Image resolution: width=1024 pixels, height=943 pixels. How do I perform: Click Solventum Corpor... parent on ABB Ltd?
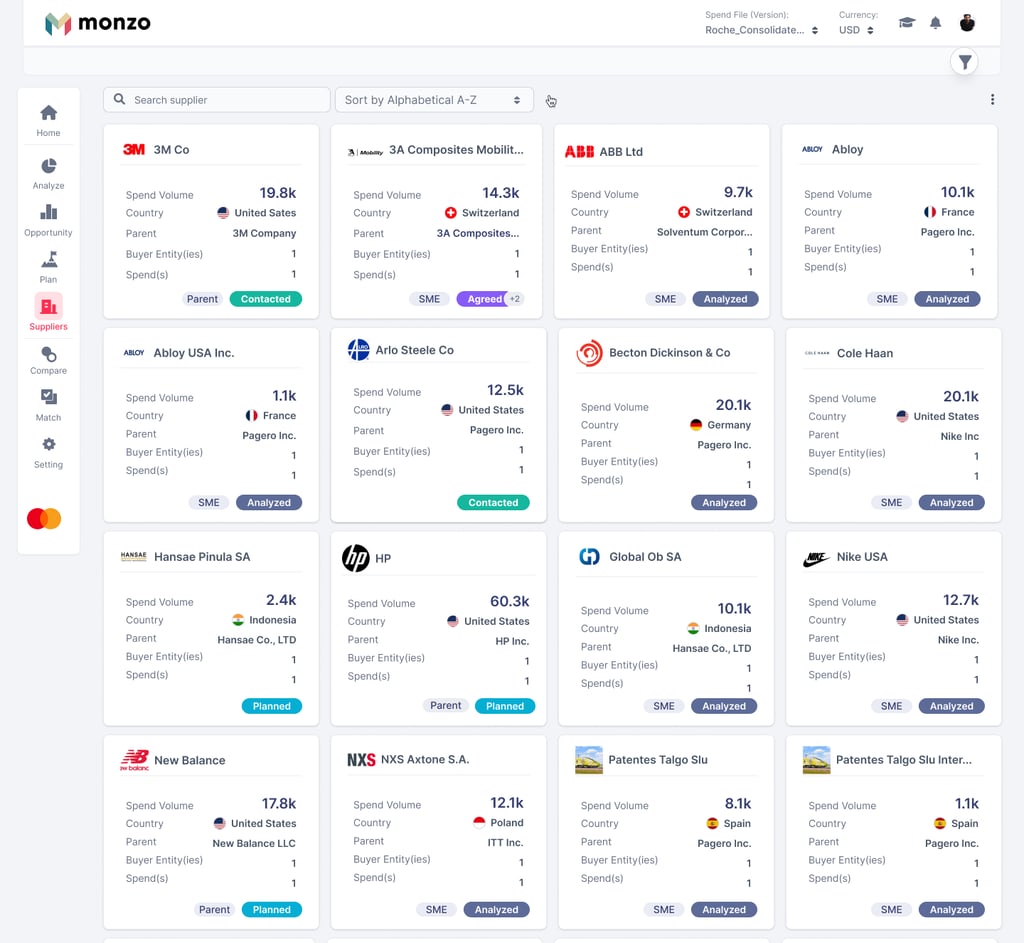click(x=704, y=232)
